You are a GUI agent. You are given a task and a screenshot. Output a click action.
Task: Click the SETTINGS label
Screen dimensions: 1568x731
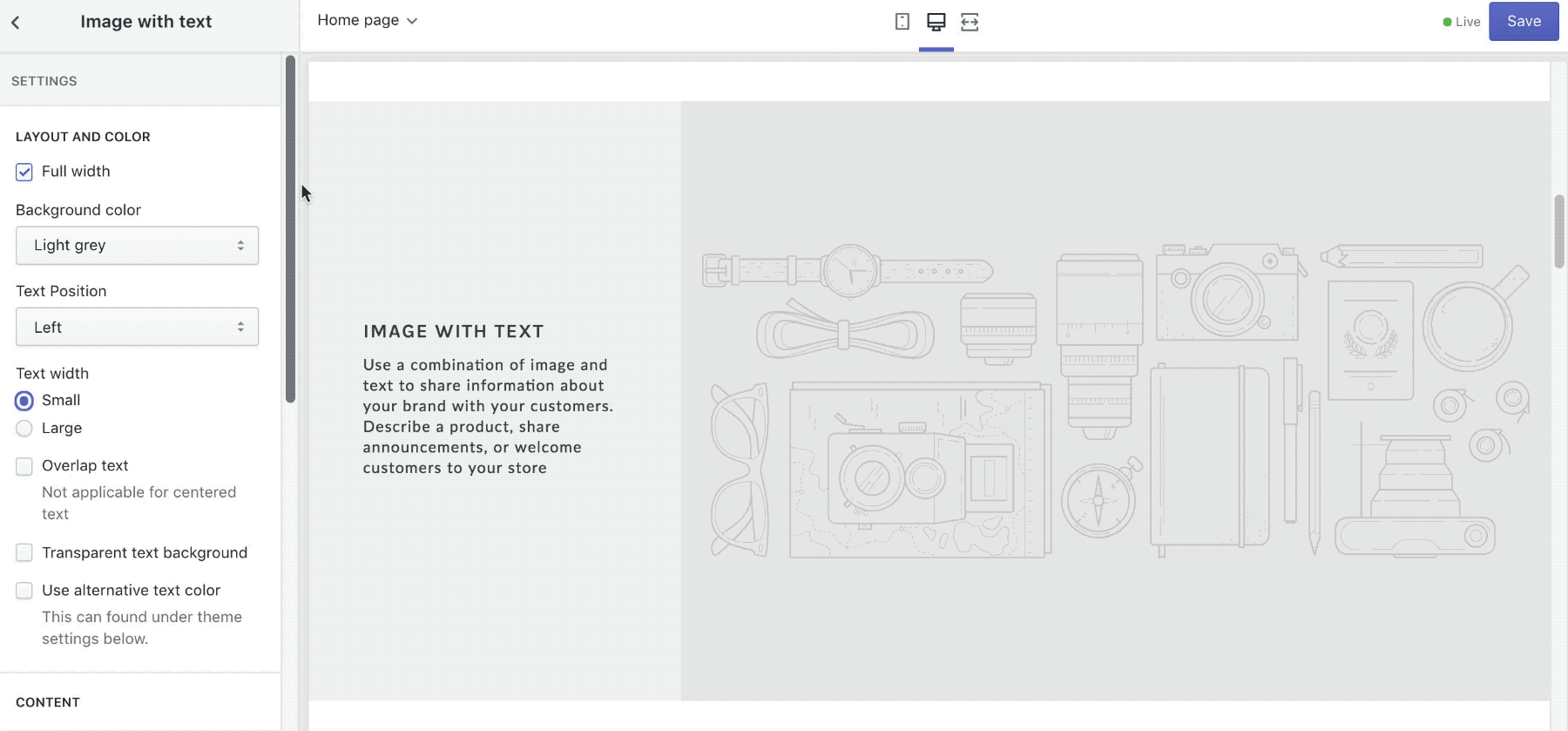(x=44, y=81)
